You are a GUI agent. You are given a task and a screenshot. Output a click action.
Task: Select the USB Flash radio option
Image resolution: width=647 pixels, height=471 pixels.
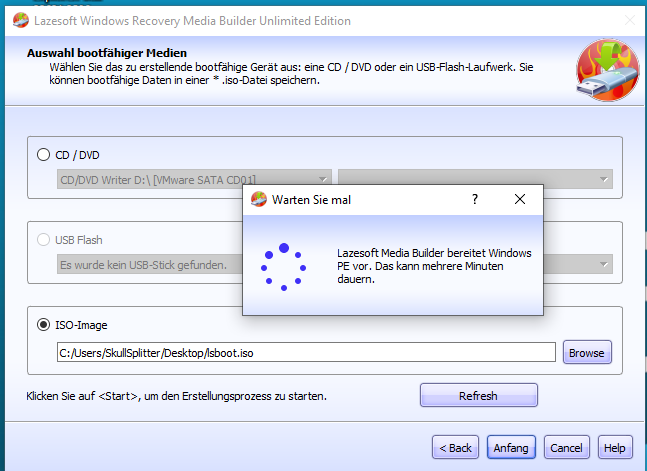point(43,240)
